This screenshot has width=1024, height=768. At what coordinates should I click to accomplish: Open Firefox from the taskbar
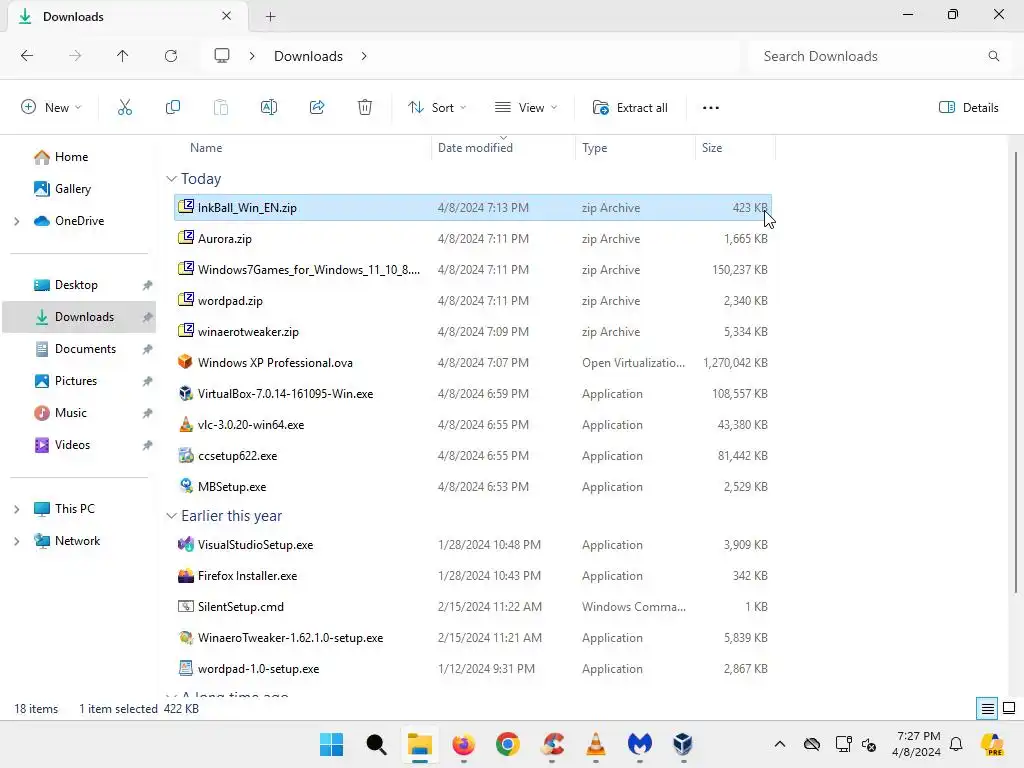(464, 744)
